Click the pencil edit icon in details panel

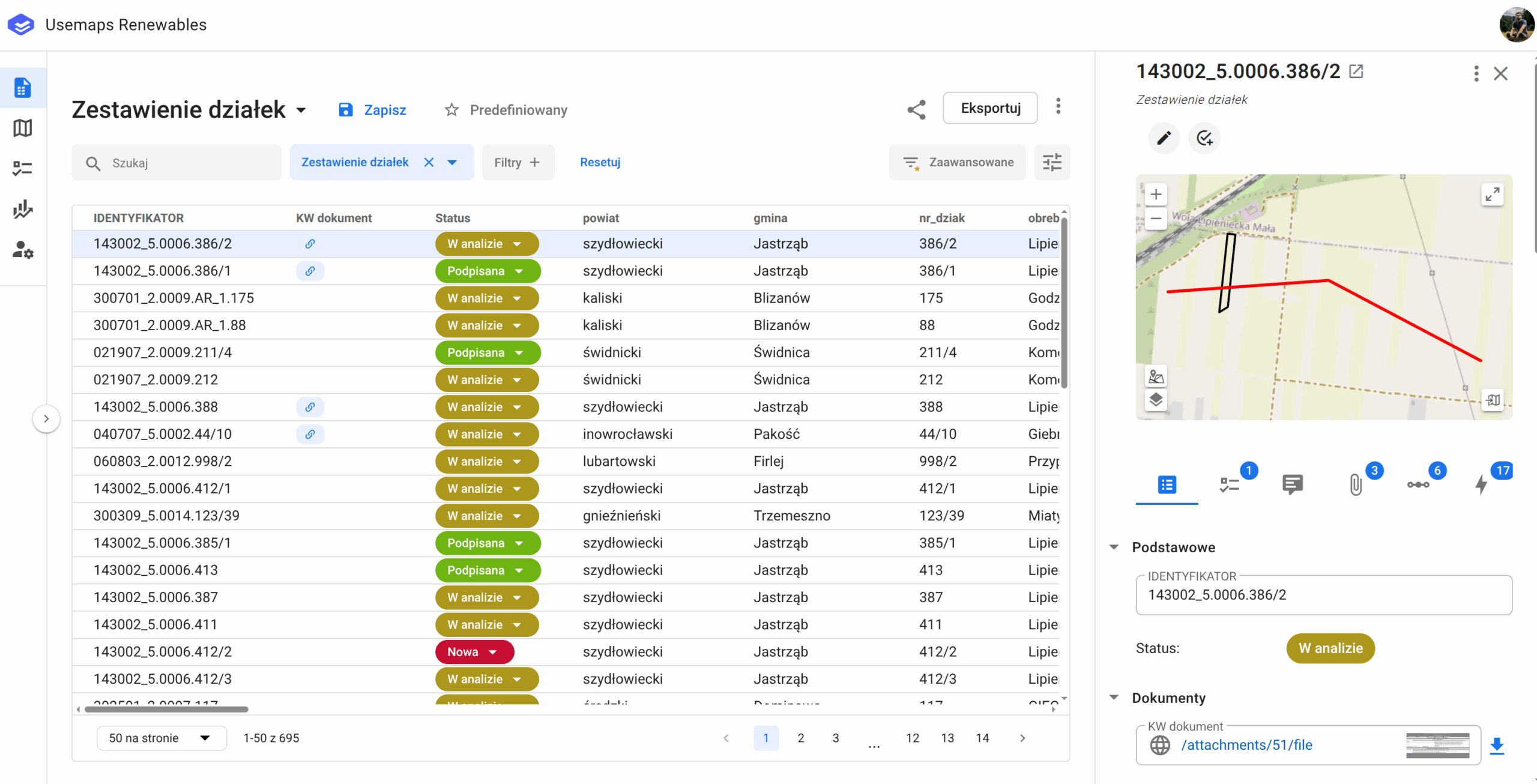click(x=1163, y=138)
